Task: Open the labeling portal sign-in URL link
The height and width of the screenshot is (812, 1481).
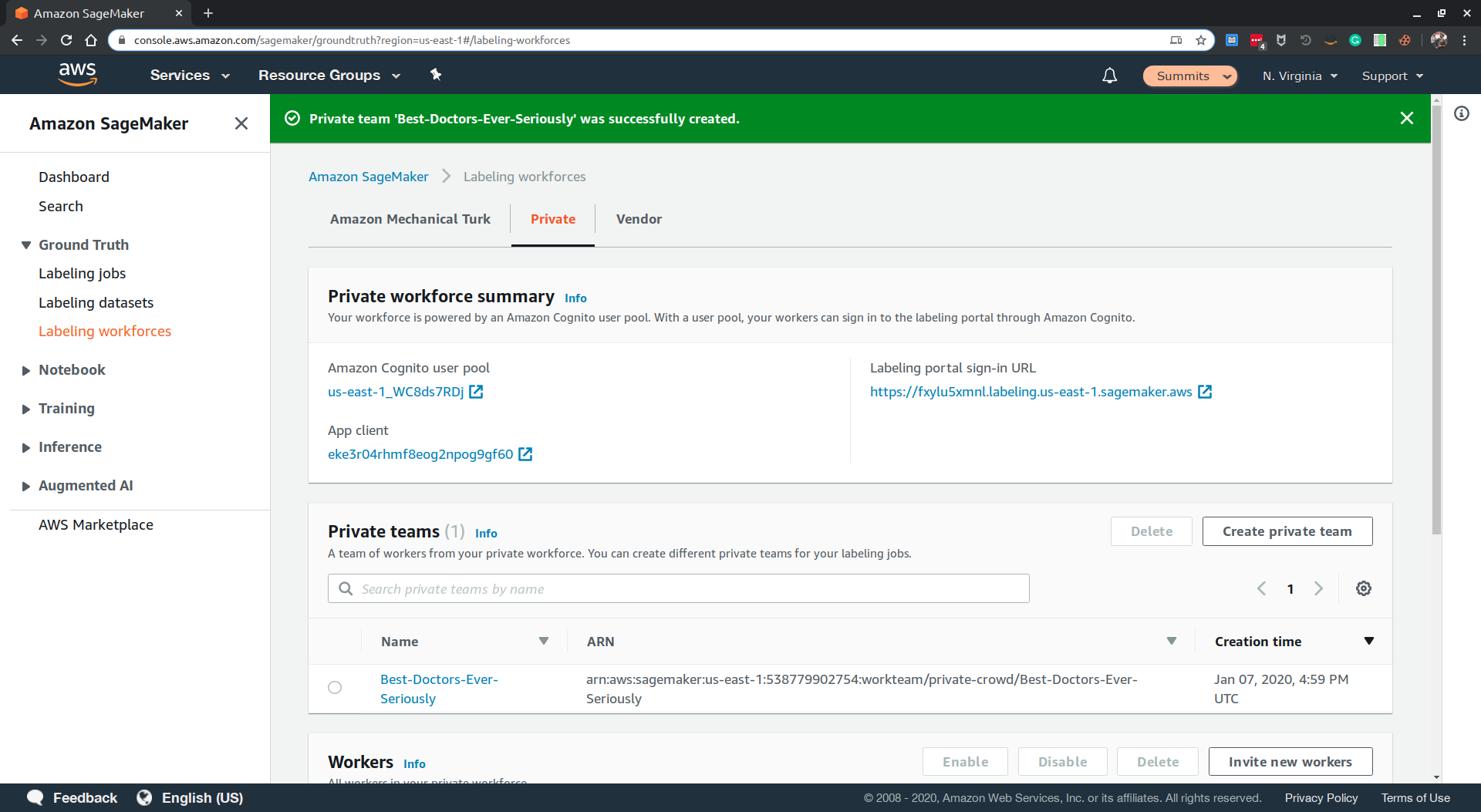Action: 1031,392
